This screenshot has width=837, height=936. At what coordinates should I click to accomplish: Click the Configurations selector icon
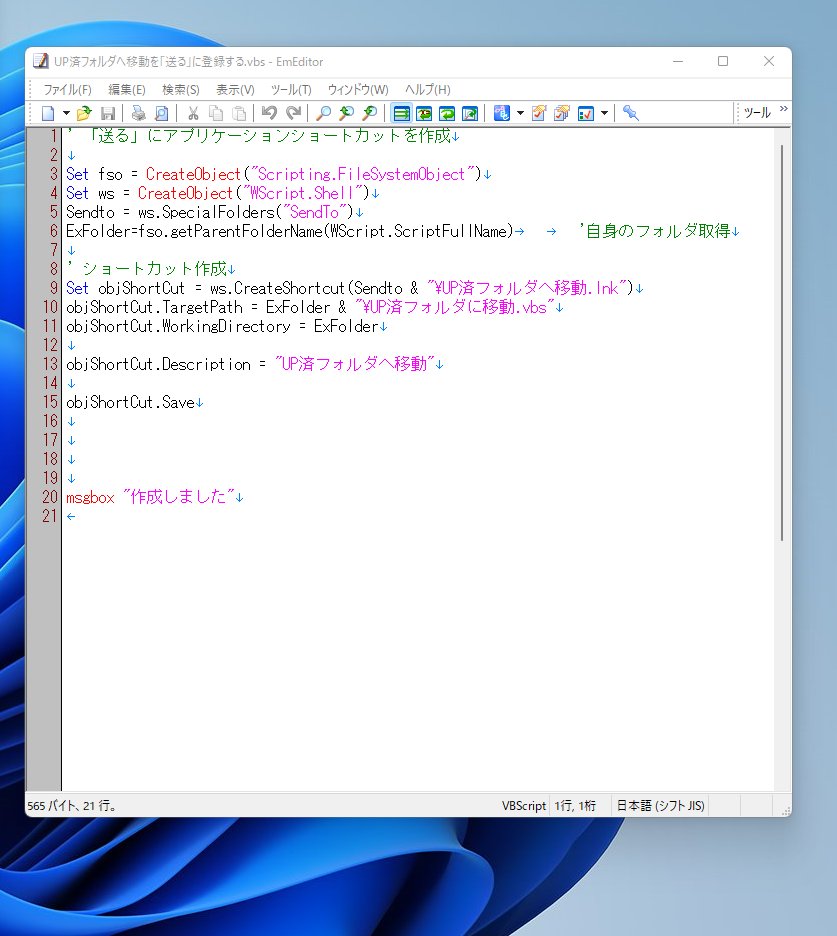point(501,113)
